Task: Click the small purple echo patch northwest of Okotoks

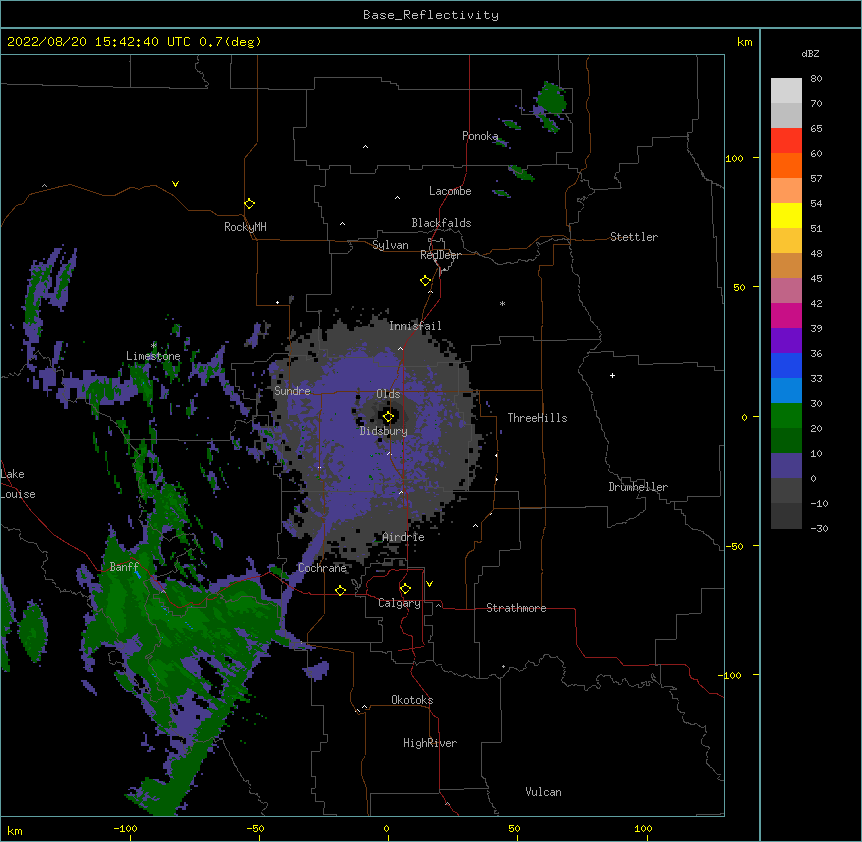Action: coord(316,671)
